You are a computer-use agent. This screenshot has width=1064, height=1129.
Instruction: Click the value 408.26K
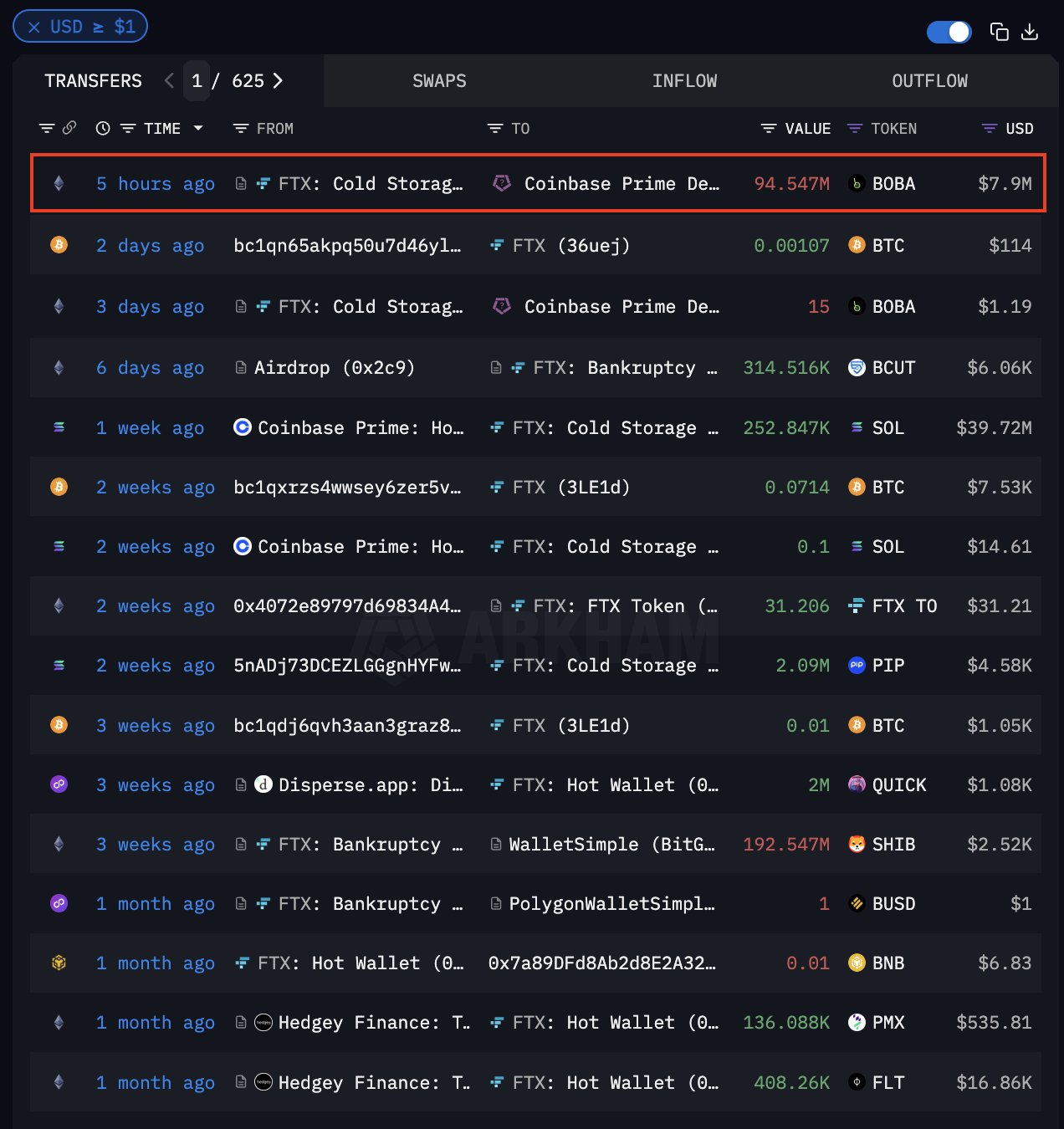coord(791,1082)
